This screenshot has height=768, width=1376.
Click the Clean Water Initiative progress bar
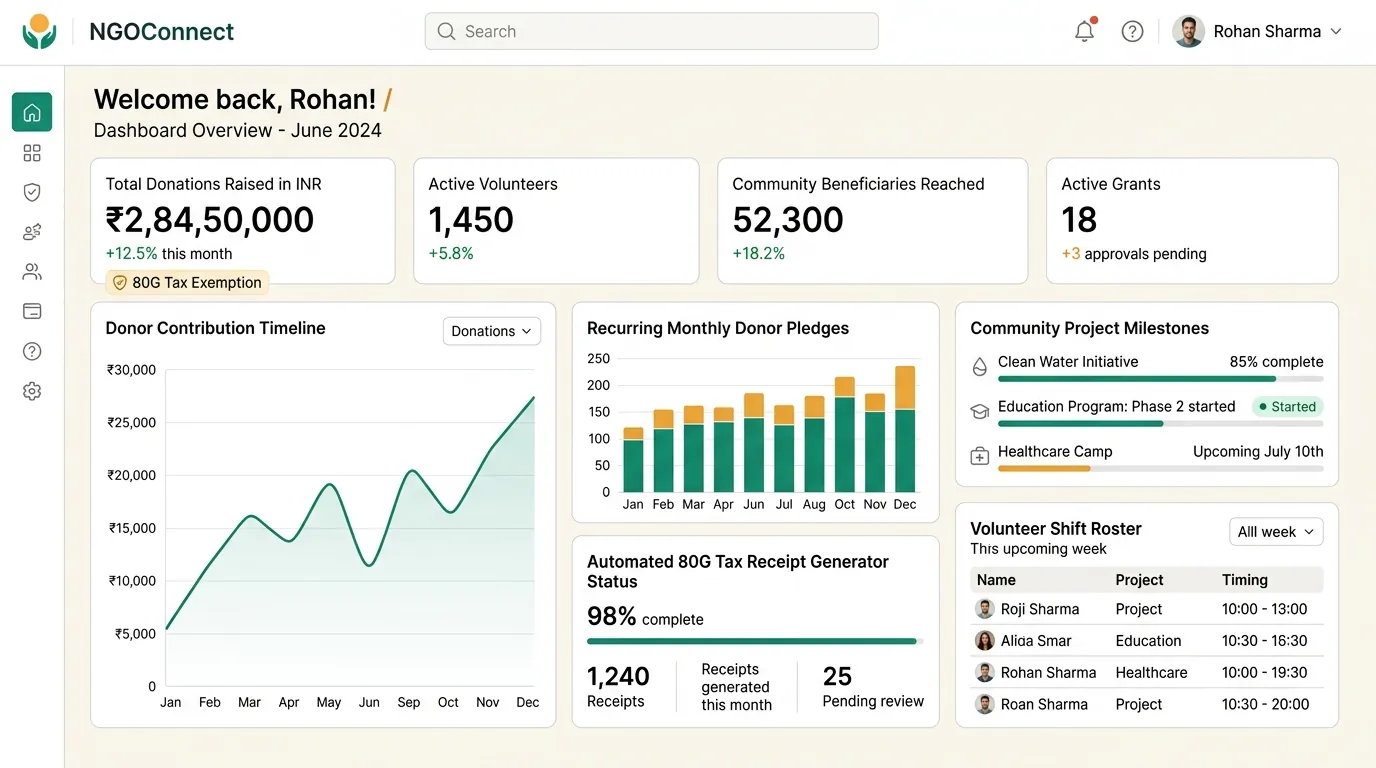pos(1160,379)
